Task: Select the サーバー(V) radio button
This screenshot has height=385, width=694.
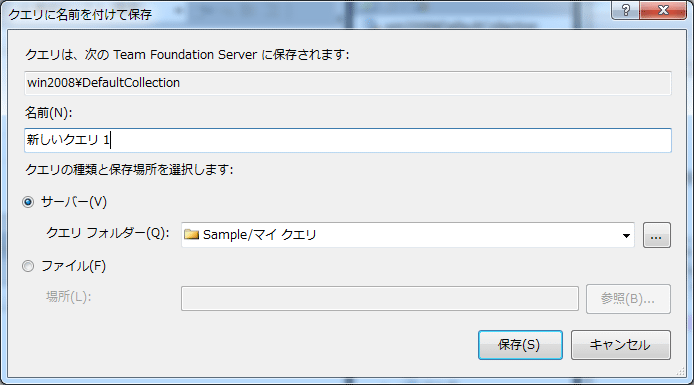Action: point(28,202)
